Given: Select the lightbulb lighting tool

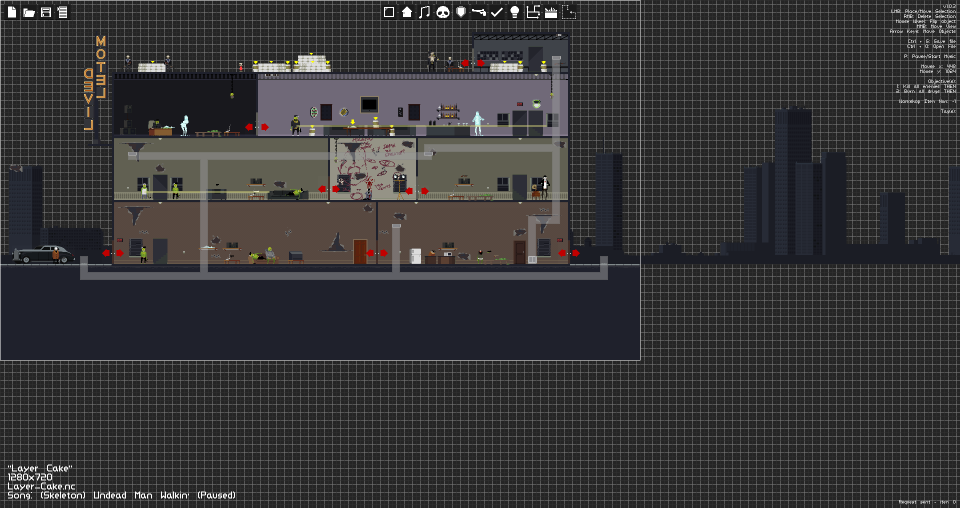Looking at the screenshot, I should [x=514, y=12].
